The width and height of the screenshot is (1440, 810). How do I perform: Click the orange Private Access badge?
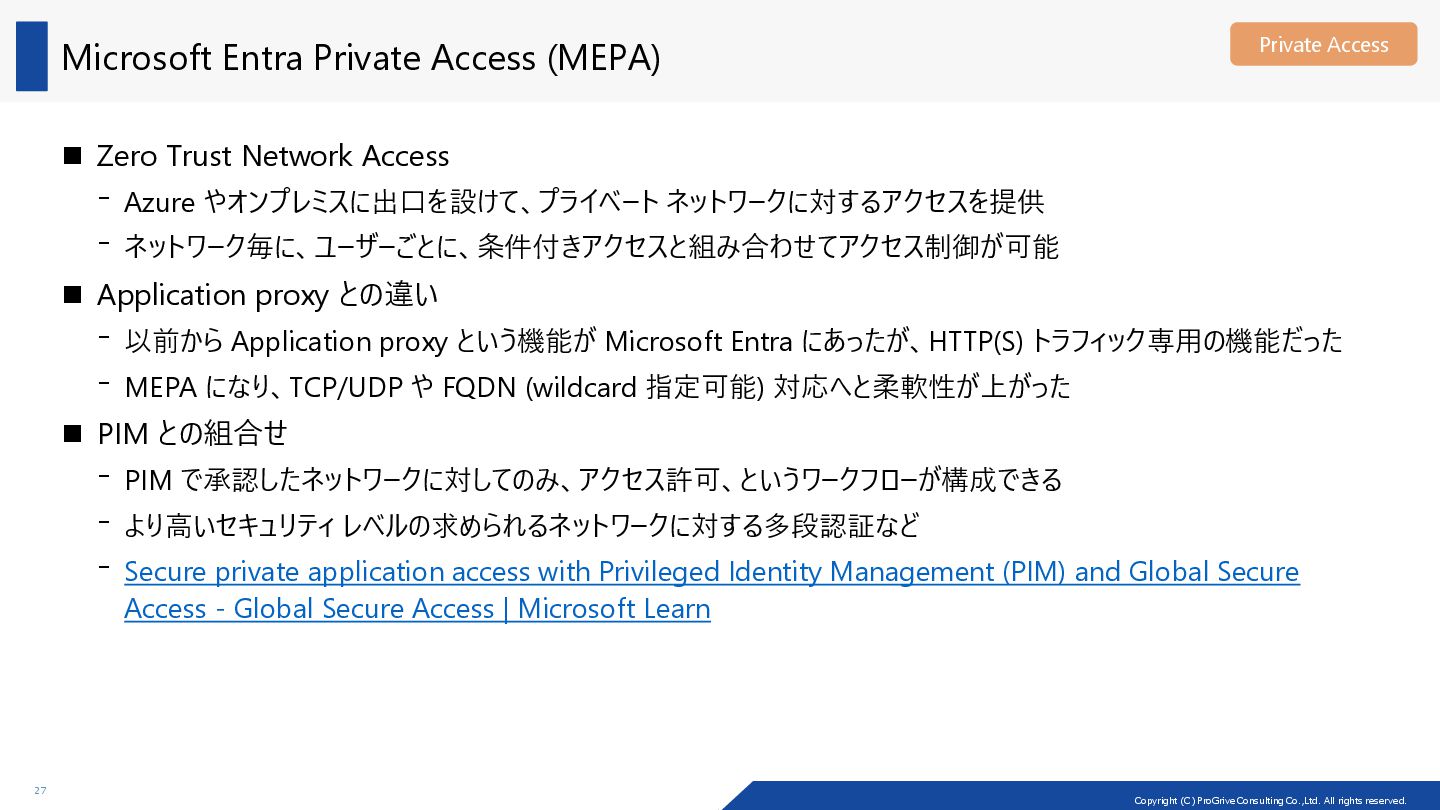1323,45
